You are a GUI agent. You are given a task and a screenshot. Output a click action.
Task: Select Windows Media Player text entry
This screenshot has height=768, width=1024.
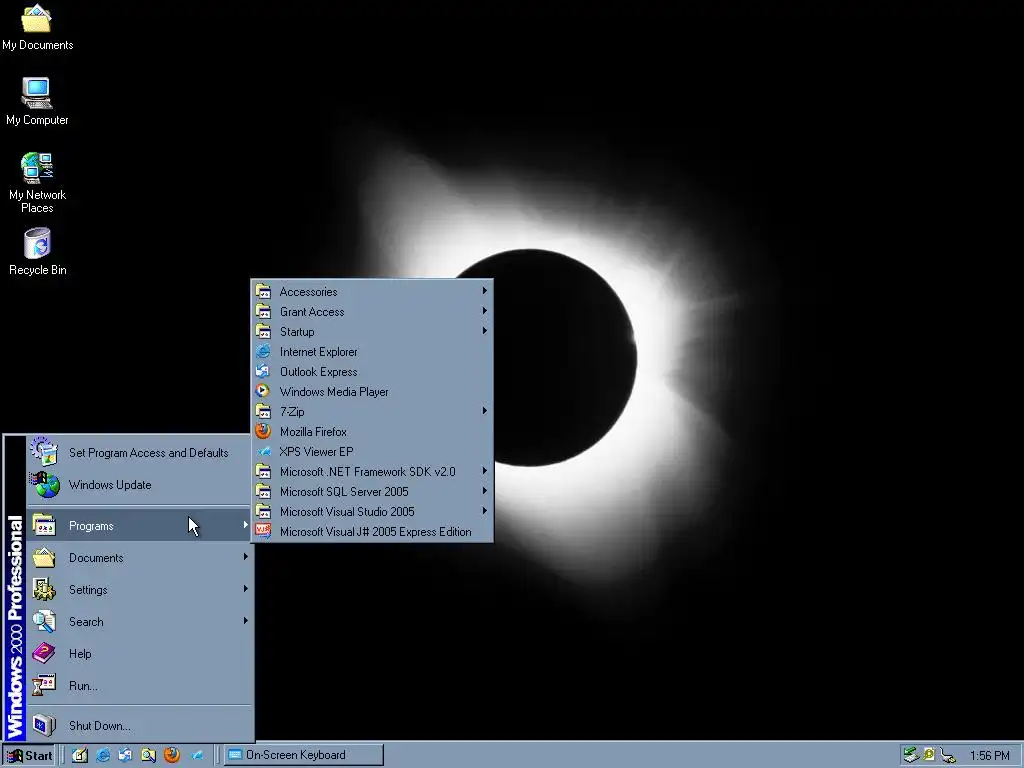click(334, 392)
